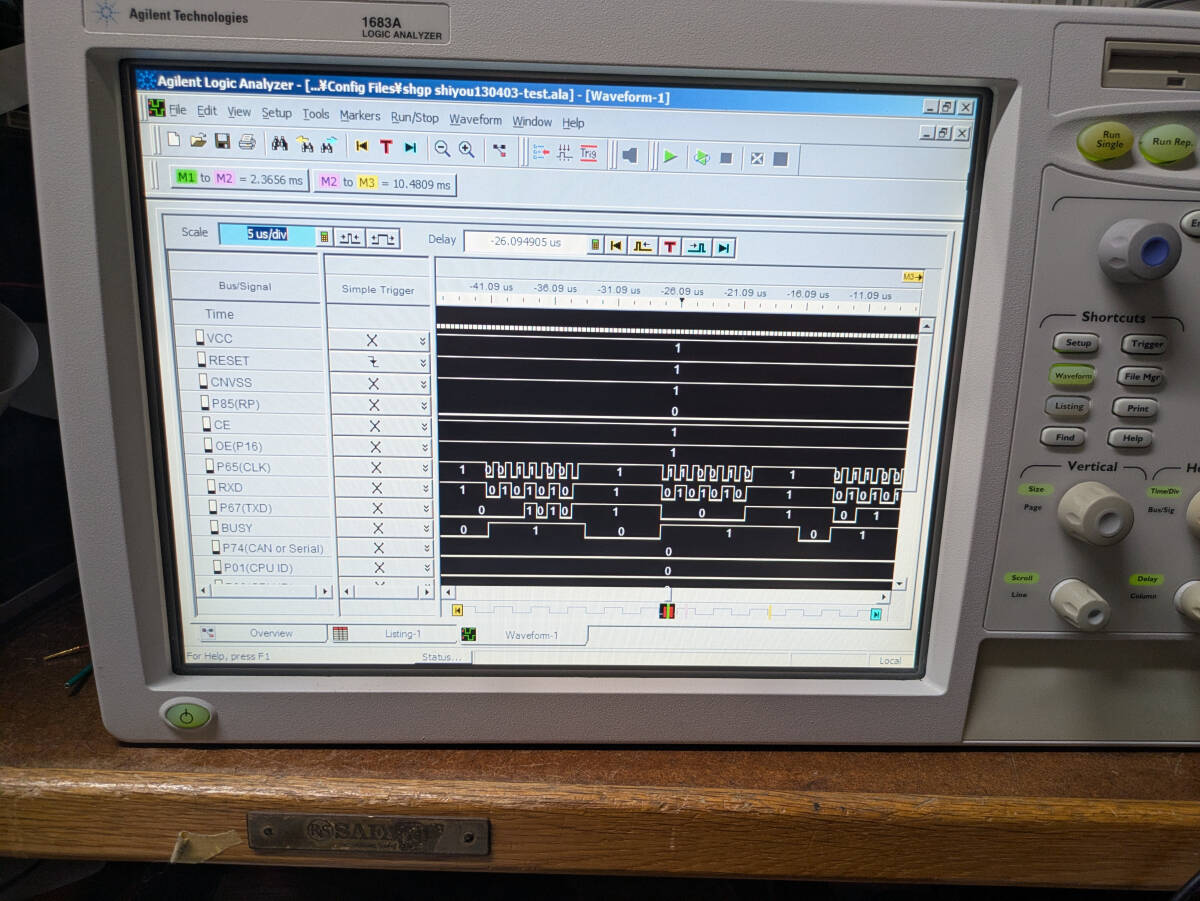Open the Markers menu

click(360, 116)
